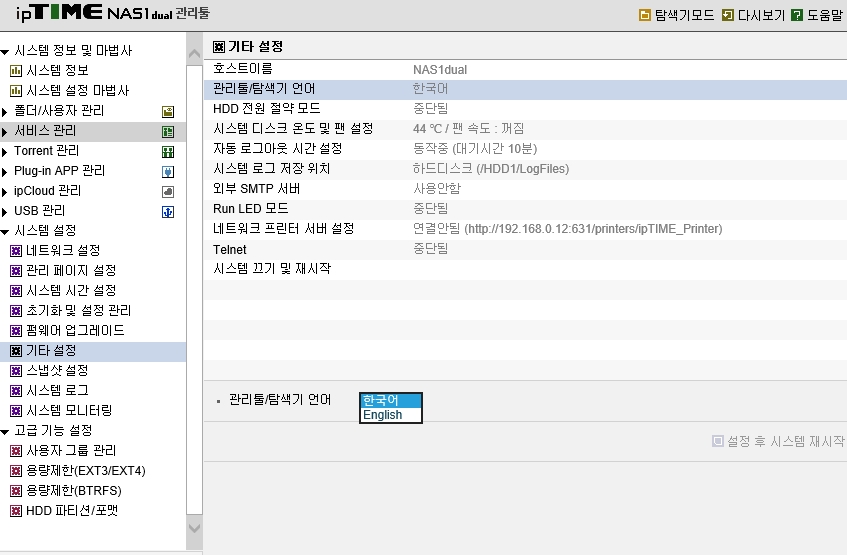Collapse the 시스템 설정 tree section
The height and width of the screenshot is (555, 847).
tap(5, 232)
